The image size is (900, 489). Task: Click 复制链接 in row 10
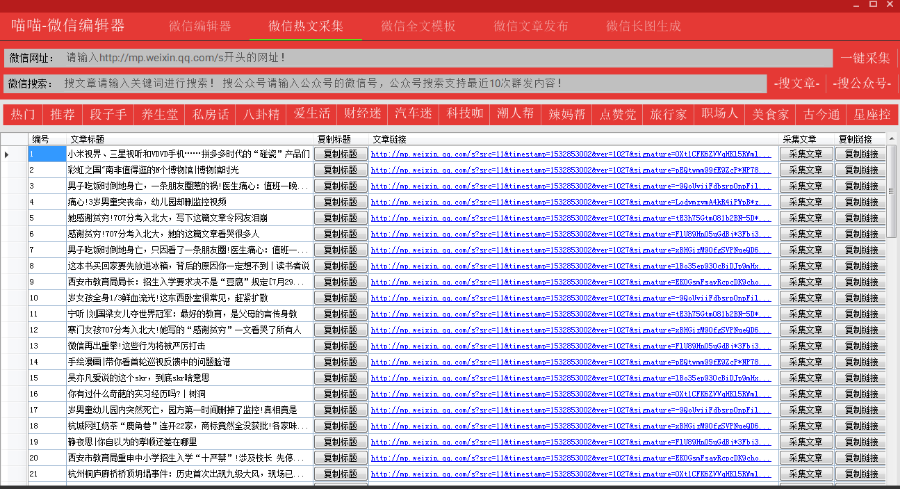(x=862, y=298)
